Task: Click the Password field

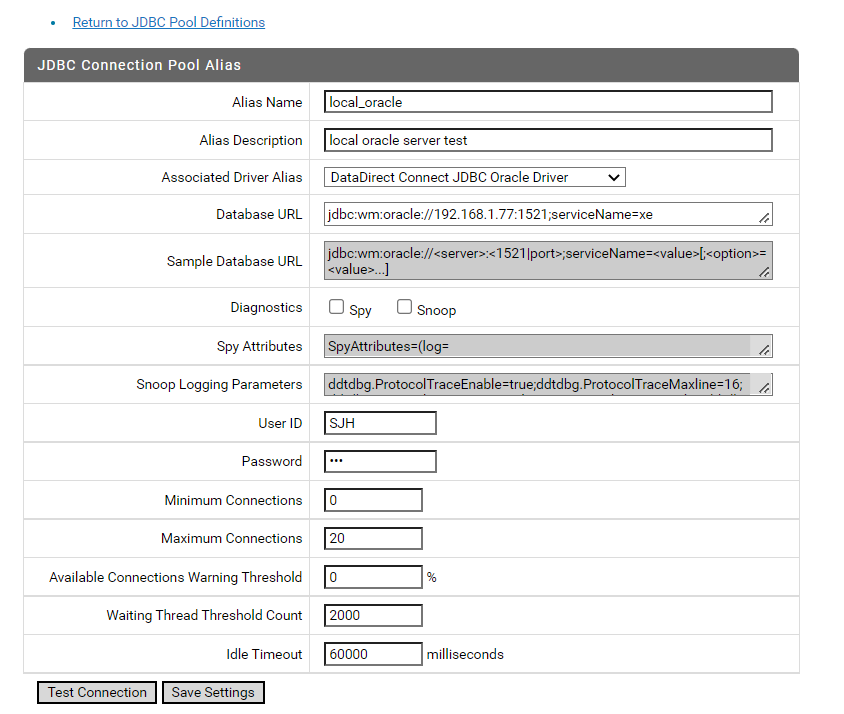Action: tap(381, 462)
